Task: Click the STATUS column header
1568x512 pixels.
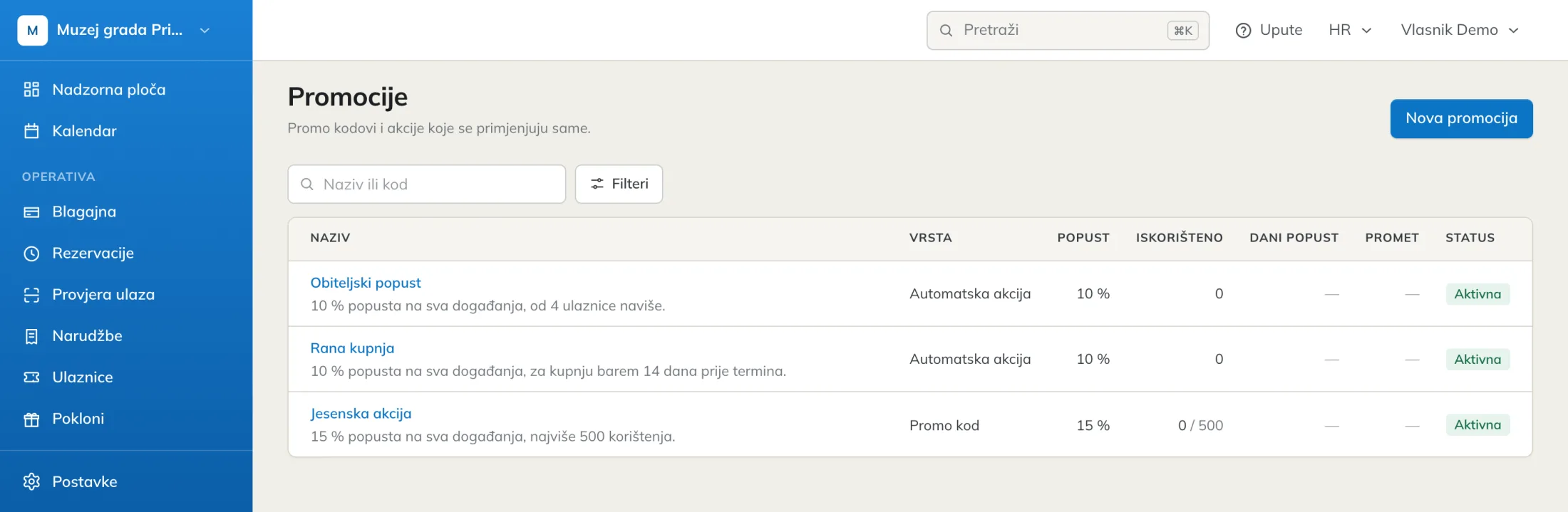Action: [x=1470, y=238]
